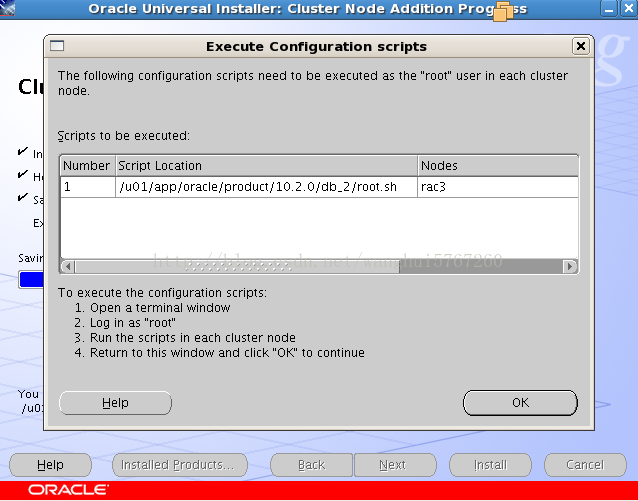The height and width of the screenshot is (501, 638).
Task: Click the blue progress bar in installer
Action: pyautogui.click(x=31, y=280)
